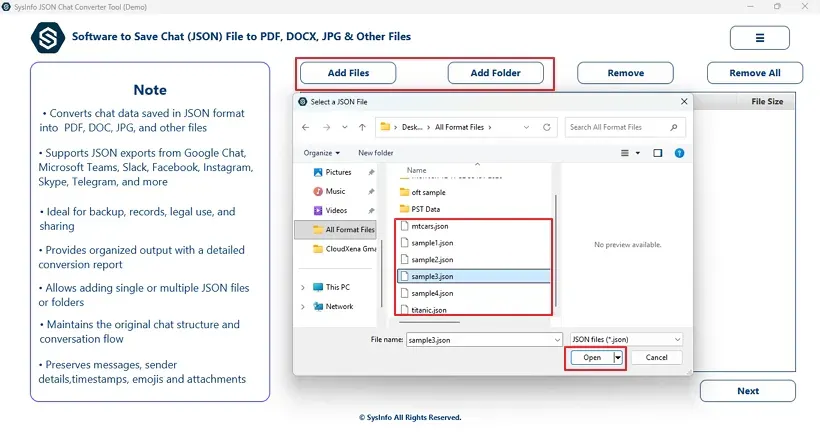Minimize the SysInfo converter window
Screen dimensions: 820x432
(x=750, y=6)
